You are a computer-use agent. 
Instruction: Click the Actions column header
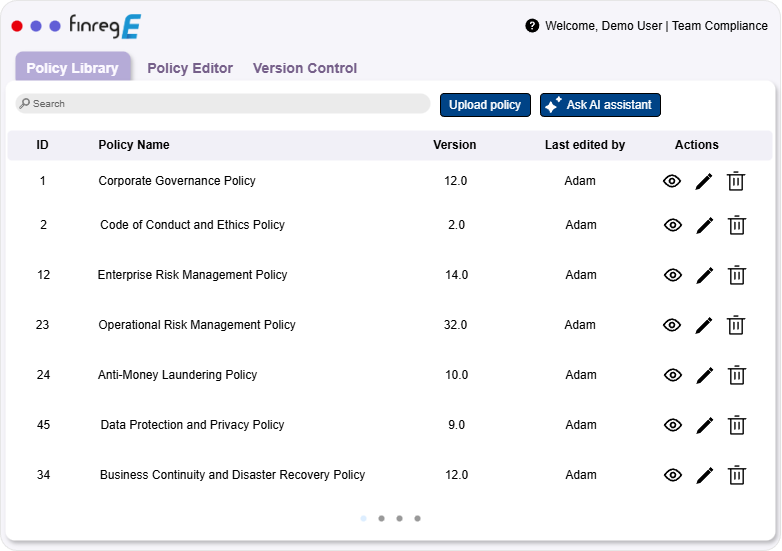pyautogui.click(x=697, y=145)
